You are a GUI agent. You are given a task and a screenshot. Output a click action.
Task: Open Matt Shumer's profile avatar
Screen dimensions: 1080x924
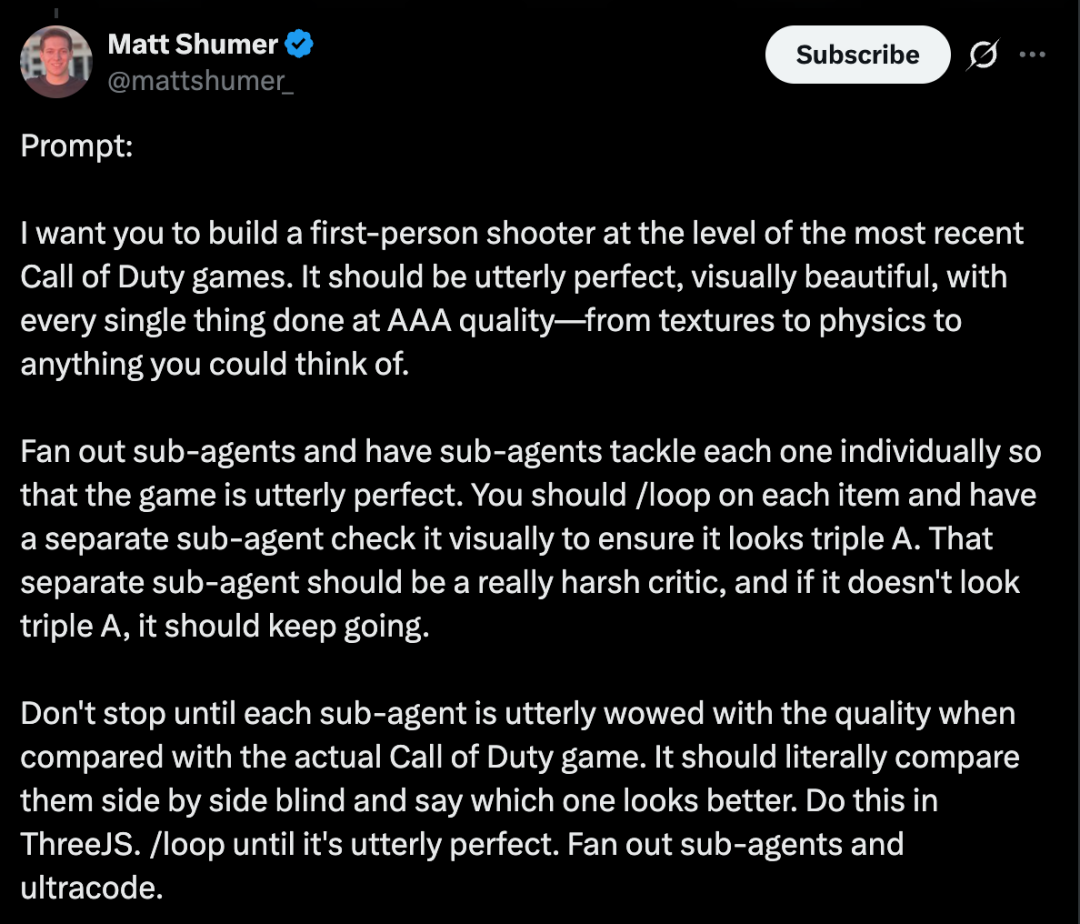(x=56, y=62)
